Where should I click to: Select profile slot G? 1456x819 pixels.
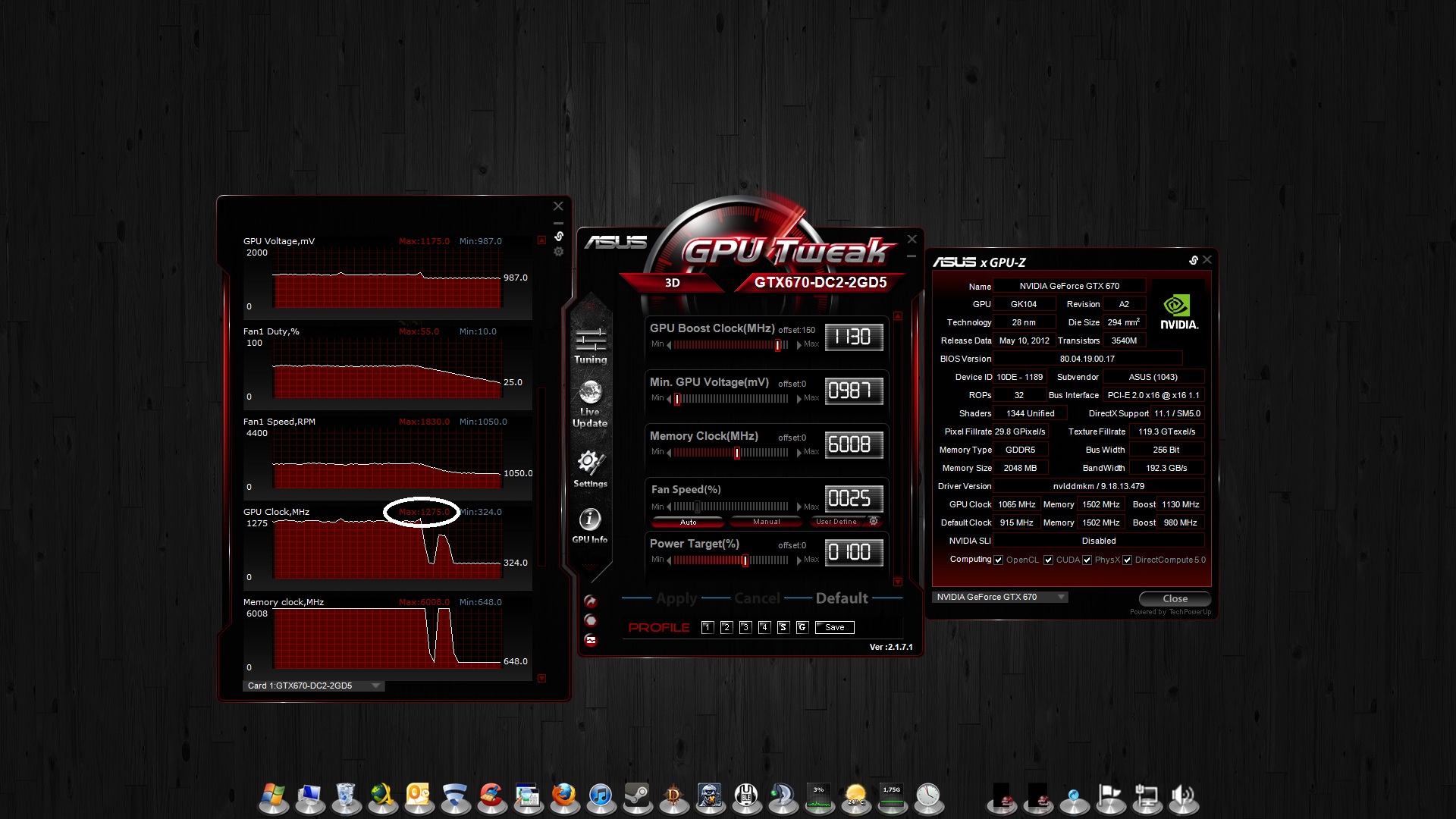pos(802,627)
